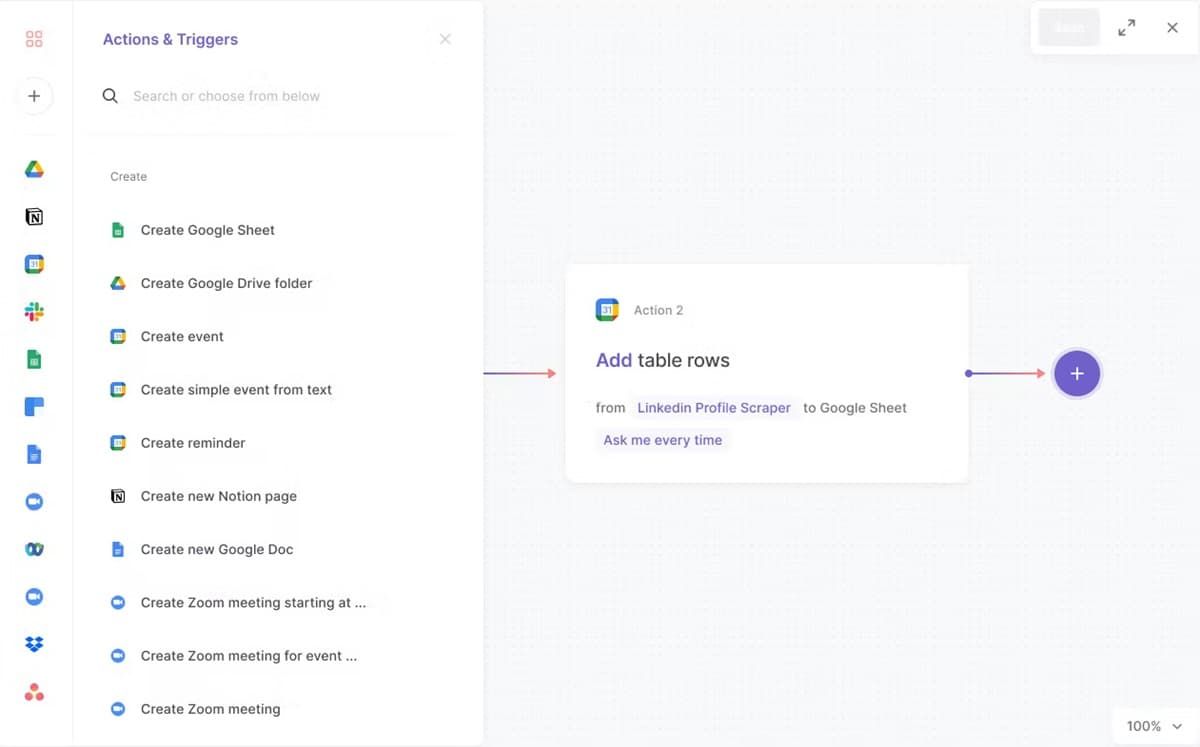Image resolution: width=1200 pixels, height=747 pixels.
Task: Click the Google Drive icon in the left sidebar
Action: click(34, 169)
